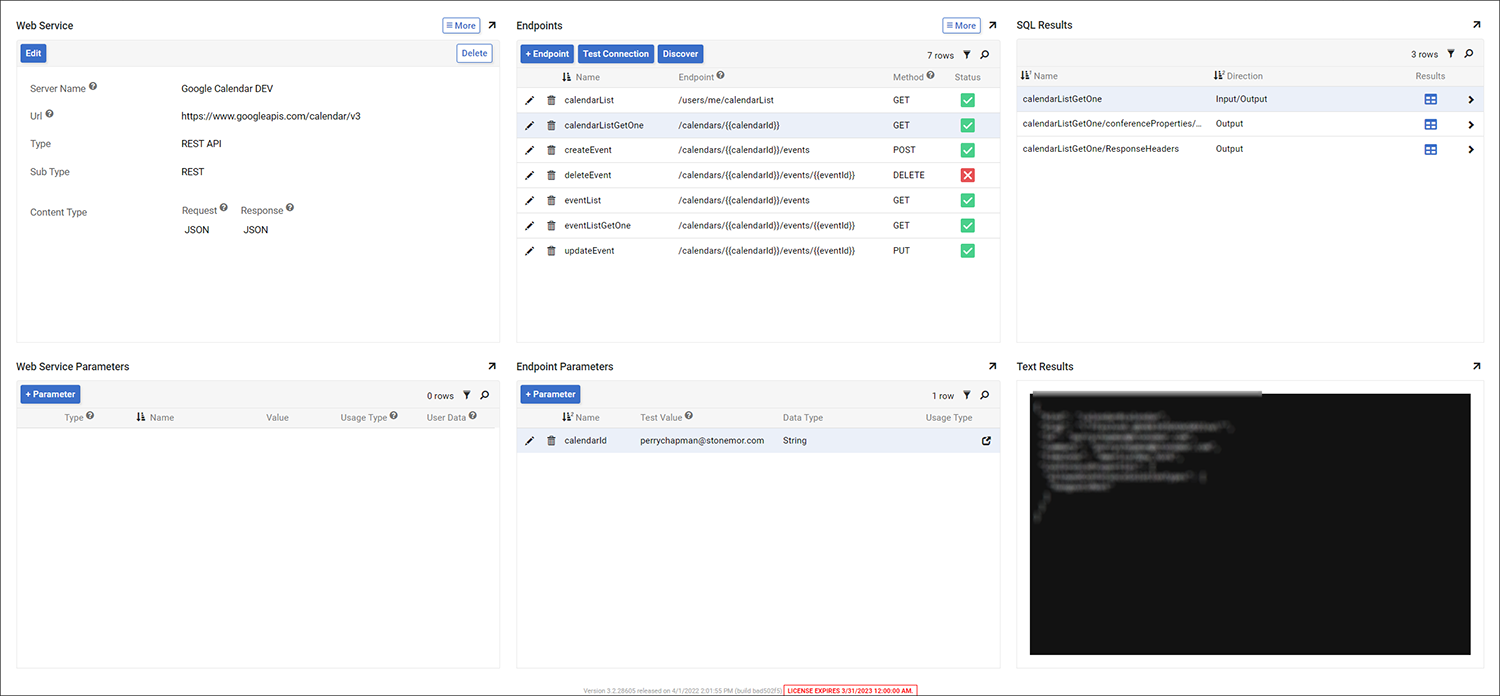Open the More menu in Endpoints panel

pos(961,26)
